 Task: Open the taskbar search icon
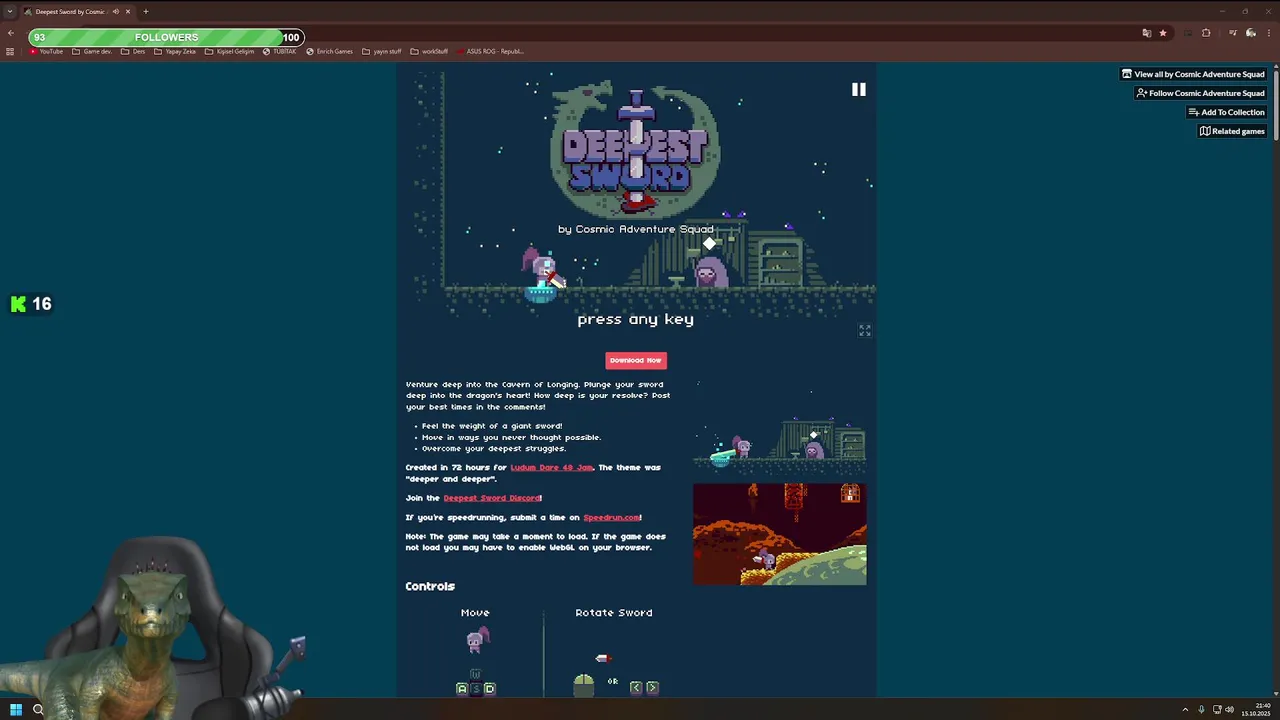pos(38,710)
